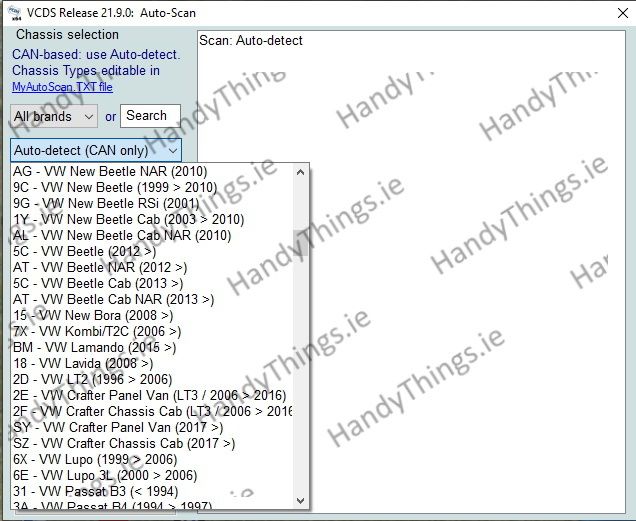This screenshot has width=636, height=521.
Task: Select 31 - VW Passat B3 (< 1994)
Action: coord(152,491)
